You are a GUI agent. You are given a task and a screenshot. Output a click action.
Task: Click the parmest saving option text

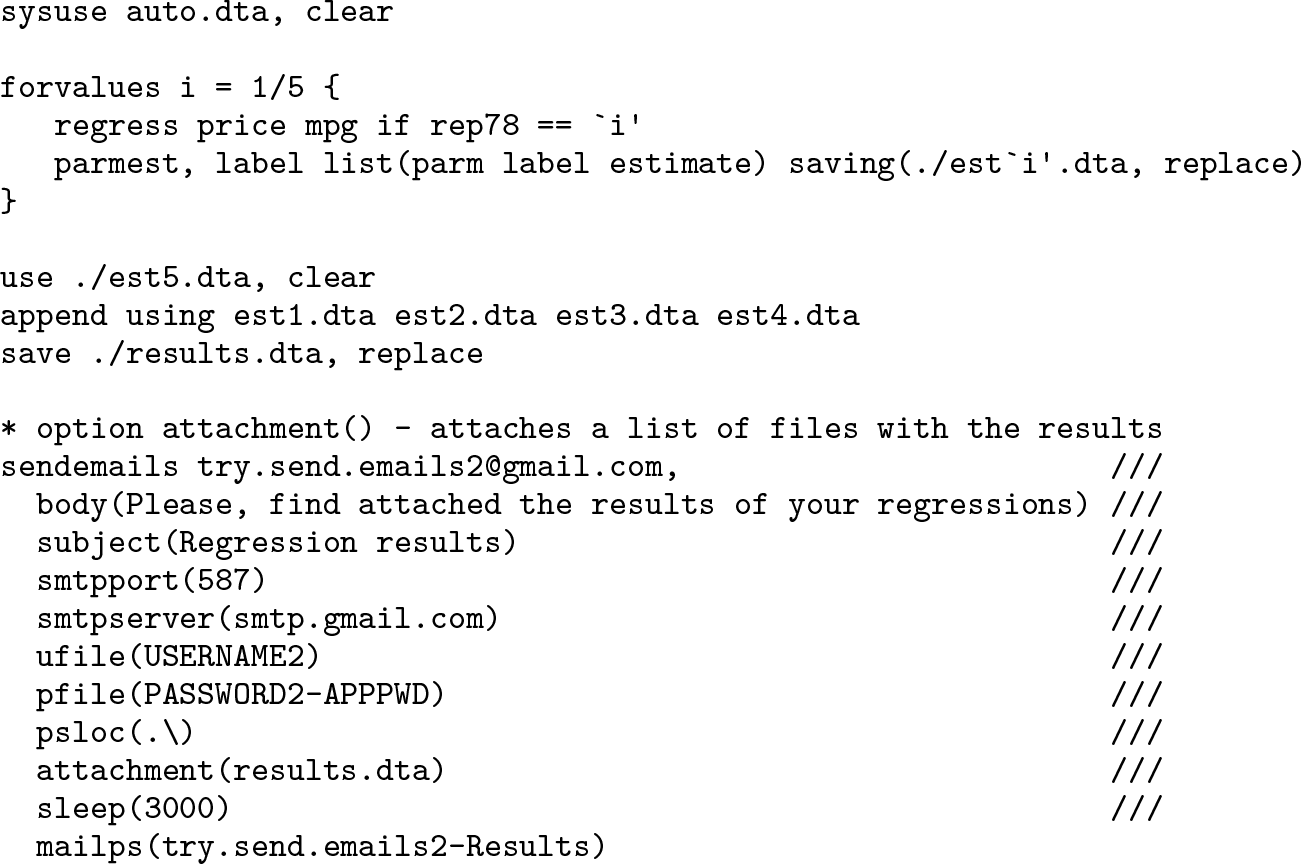pos(1045,165)
